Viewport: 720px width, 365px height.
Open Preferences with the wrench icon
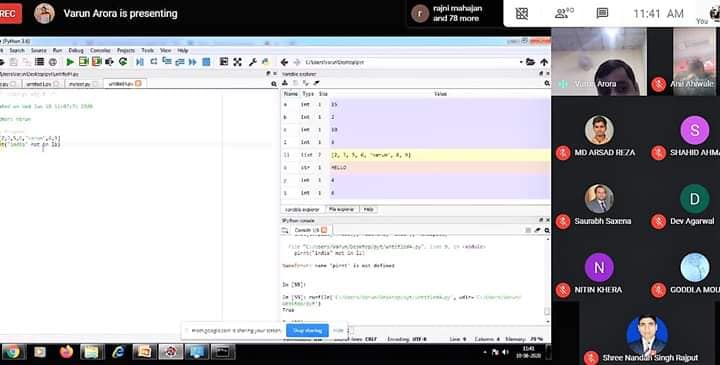click(253, 62)
